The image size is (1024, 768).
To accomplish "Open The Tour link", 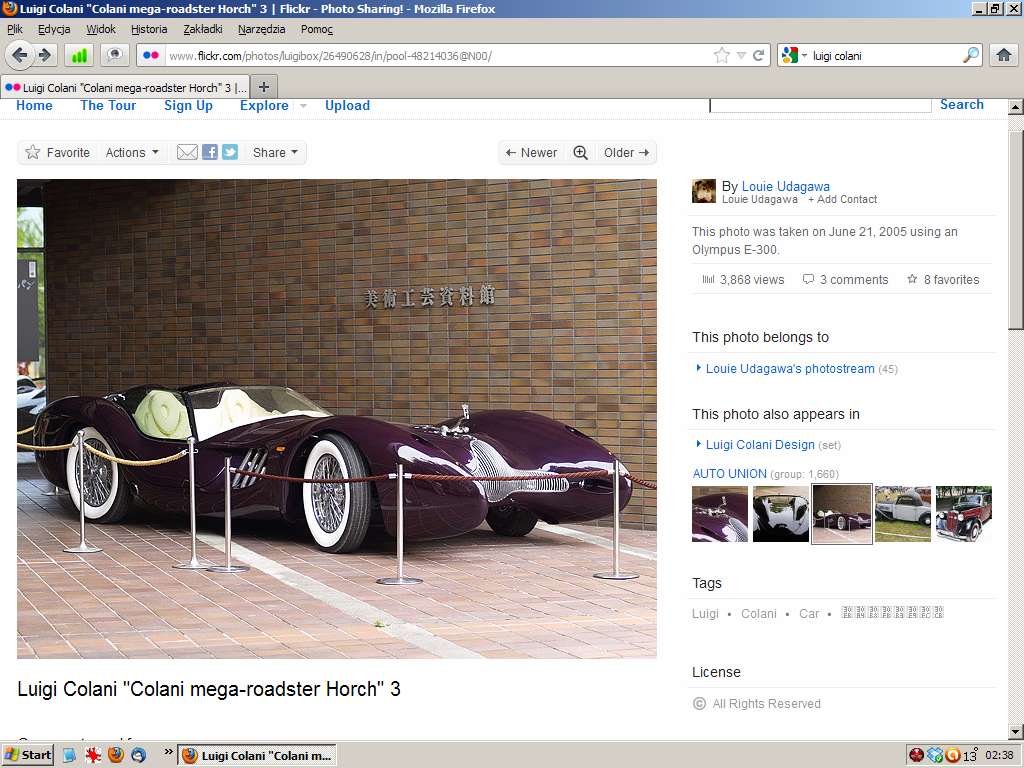I will tap(108, 106).
